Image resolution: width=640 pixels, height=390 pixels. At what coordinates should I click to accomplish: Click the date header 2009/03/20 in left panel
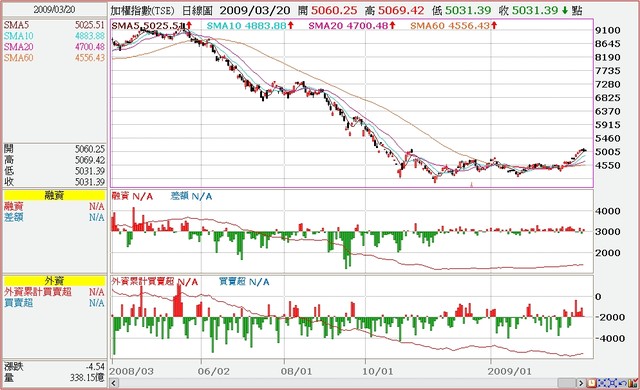(54, 9)
